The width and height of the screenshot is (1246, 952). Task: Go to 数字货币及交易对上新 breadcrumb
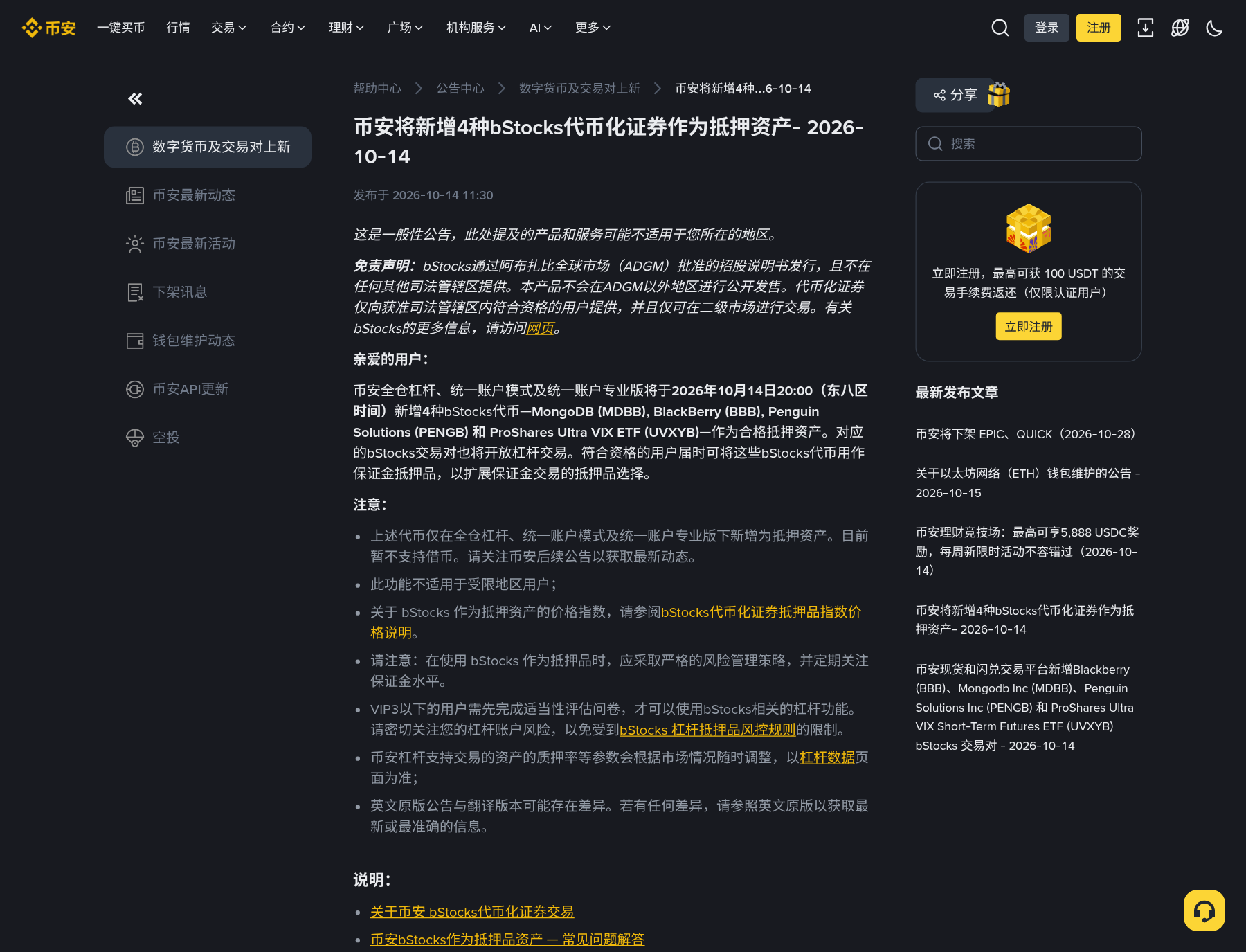[x=579, y=89]
